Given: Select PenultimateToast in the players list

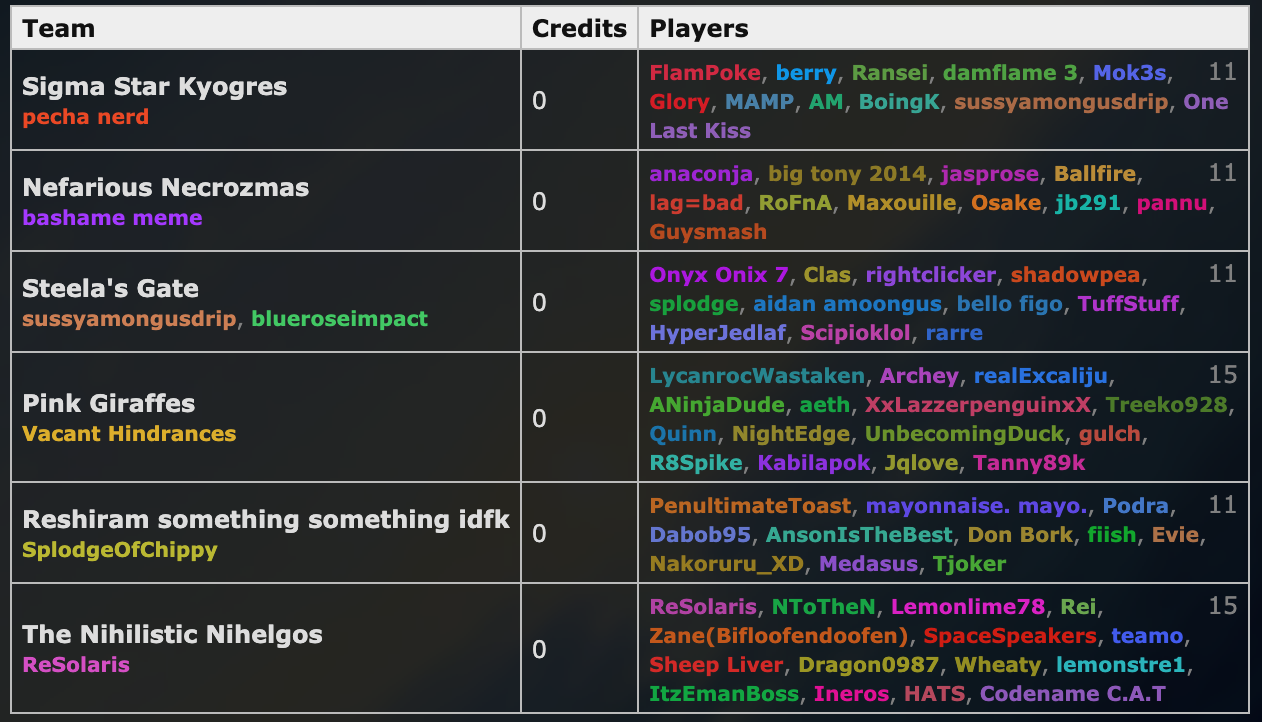Looking at the screenshot, I should point(750,506).
